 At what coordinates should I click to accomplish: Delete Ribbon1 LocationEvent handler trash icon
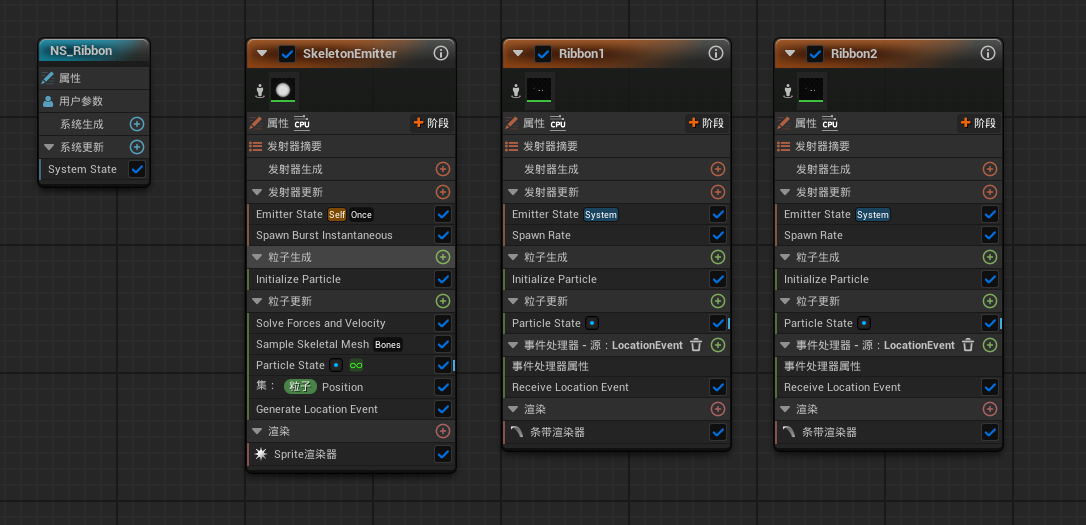pos(697,345)
